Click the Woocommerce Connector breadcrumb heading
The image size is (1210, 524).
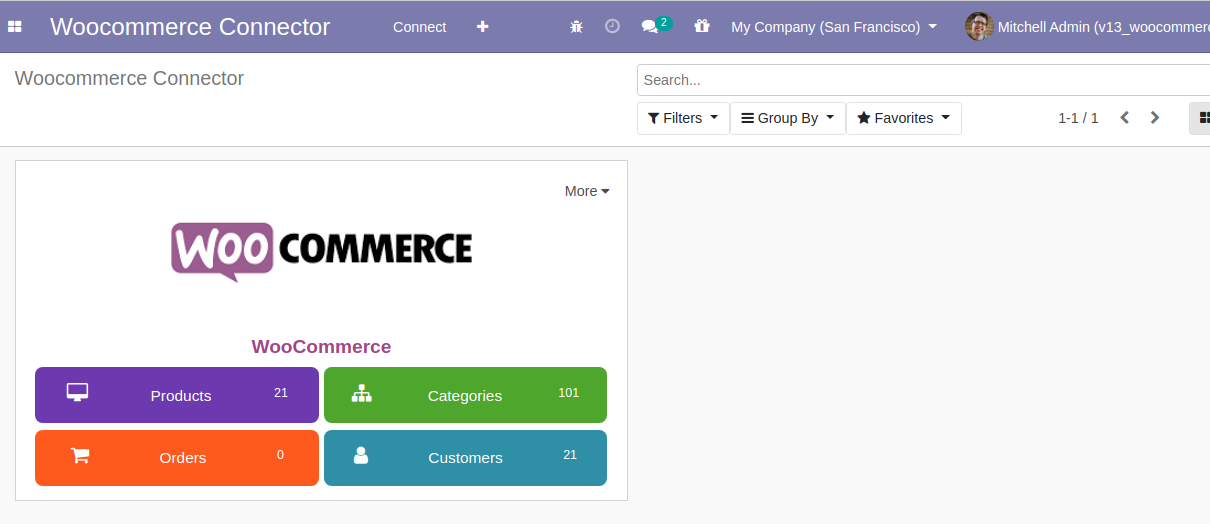pyautogui.click(x=129, y=78)
